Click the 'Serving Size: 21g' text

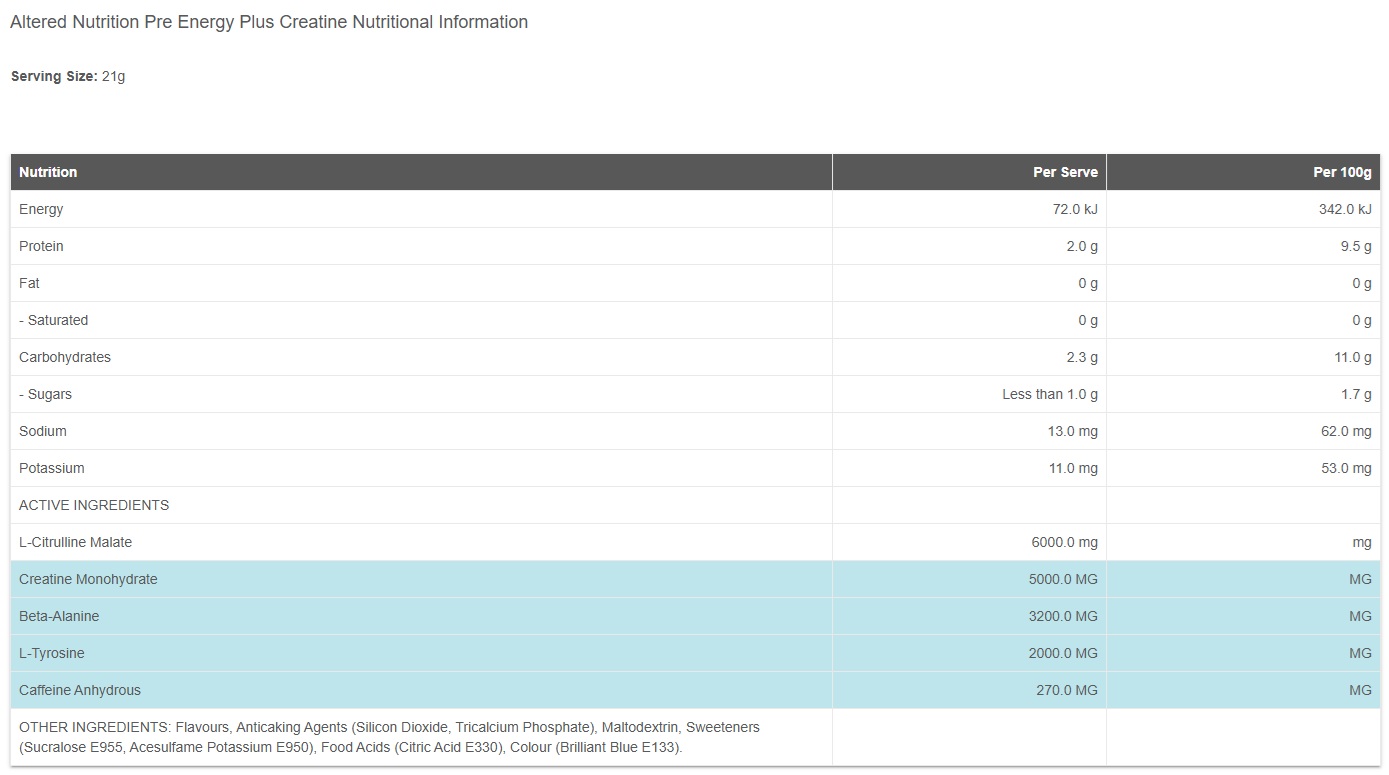(x=68, y=77)
